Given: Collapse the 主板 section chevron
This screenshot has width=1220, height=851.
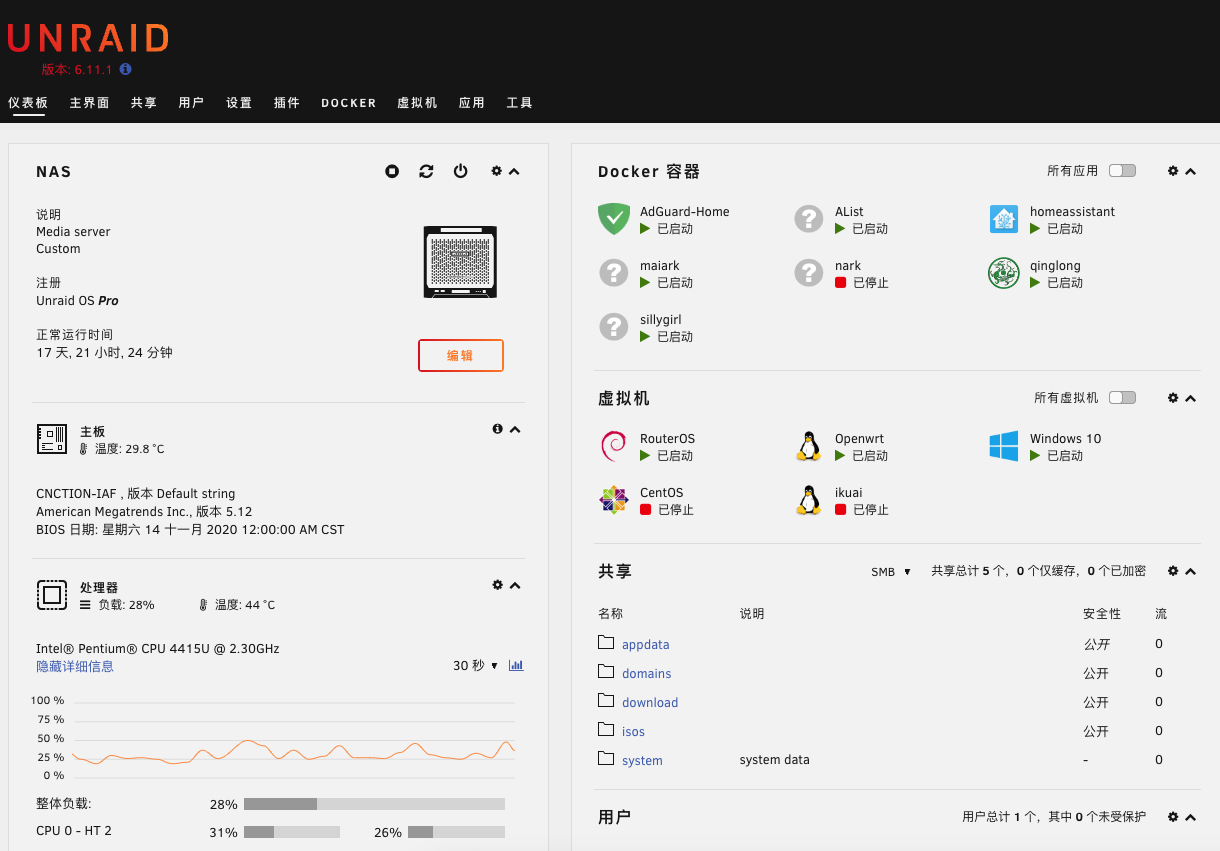Looking at the screenshot, I should (515, 430).
